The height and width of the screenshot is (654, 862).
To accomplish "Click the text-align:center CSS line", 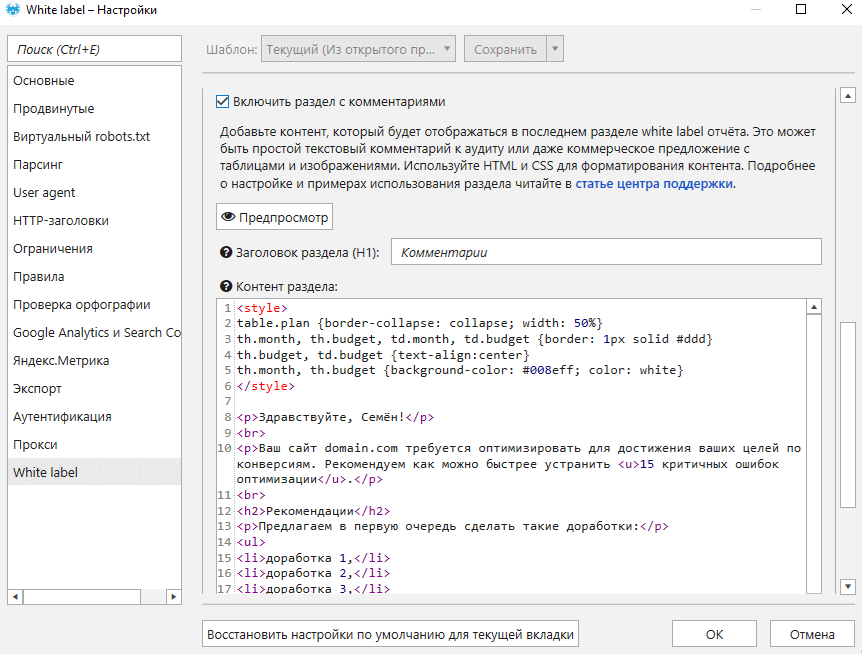I will (x=383, y=355).
